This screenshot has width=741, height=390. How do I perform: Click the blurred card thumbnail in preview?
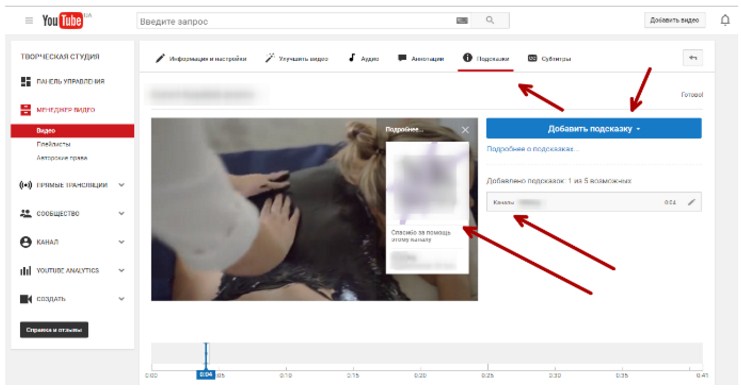pos(427,182)
